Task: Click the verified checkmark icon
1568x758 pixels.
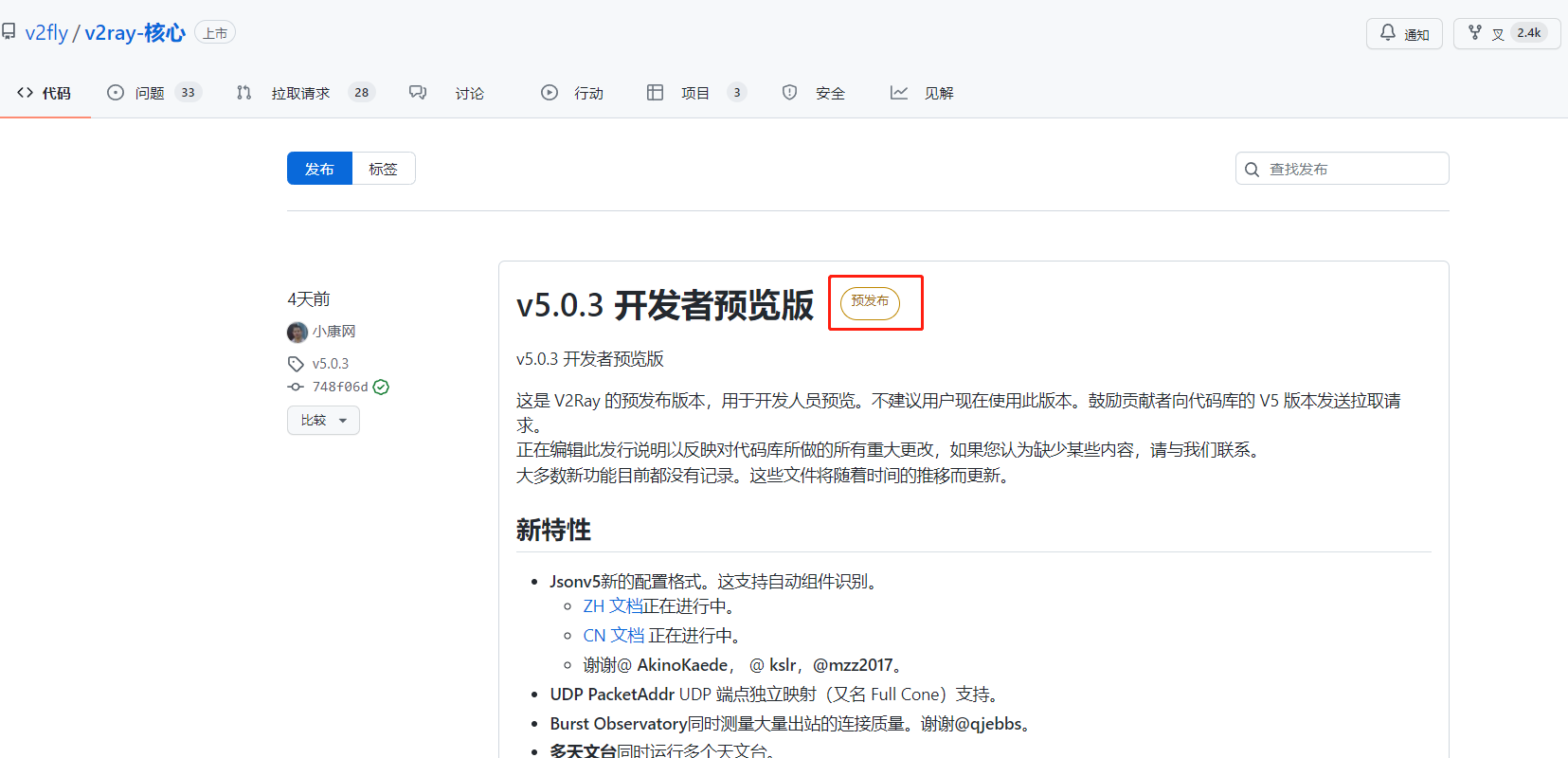Action: pos(381,387)
